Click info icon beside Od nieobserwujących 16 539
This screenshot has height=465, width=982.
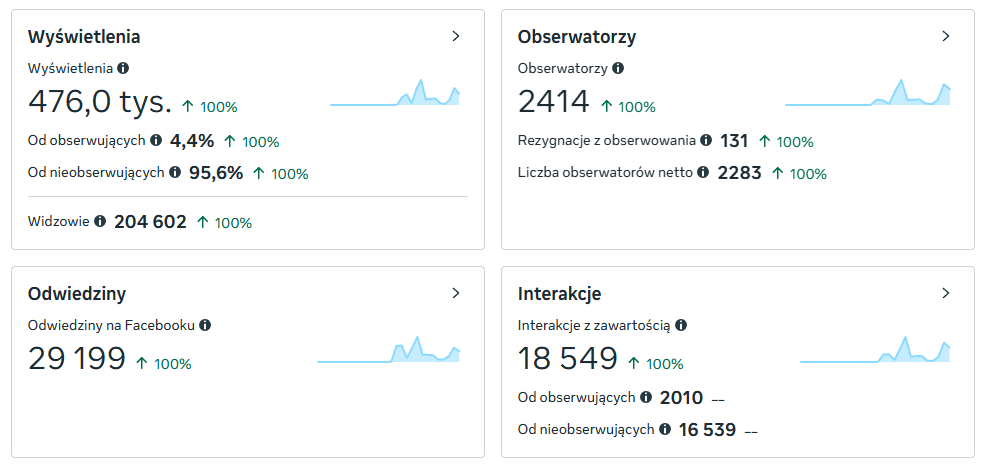click(x=664, y=429)
